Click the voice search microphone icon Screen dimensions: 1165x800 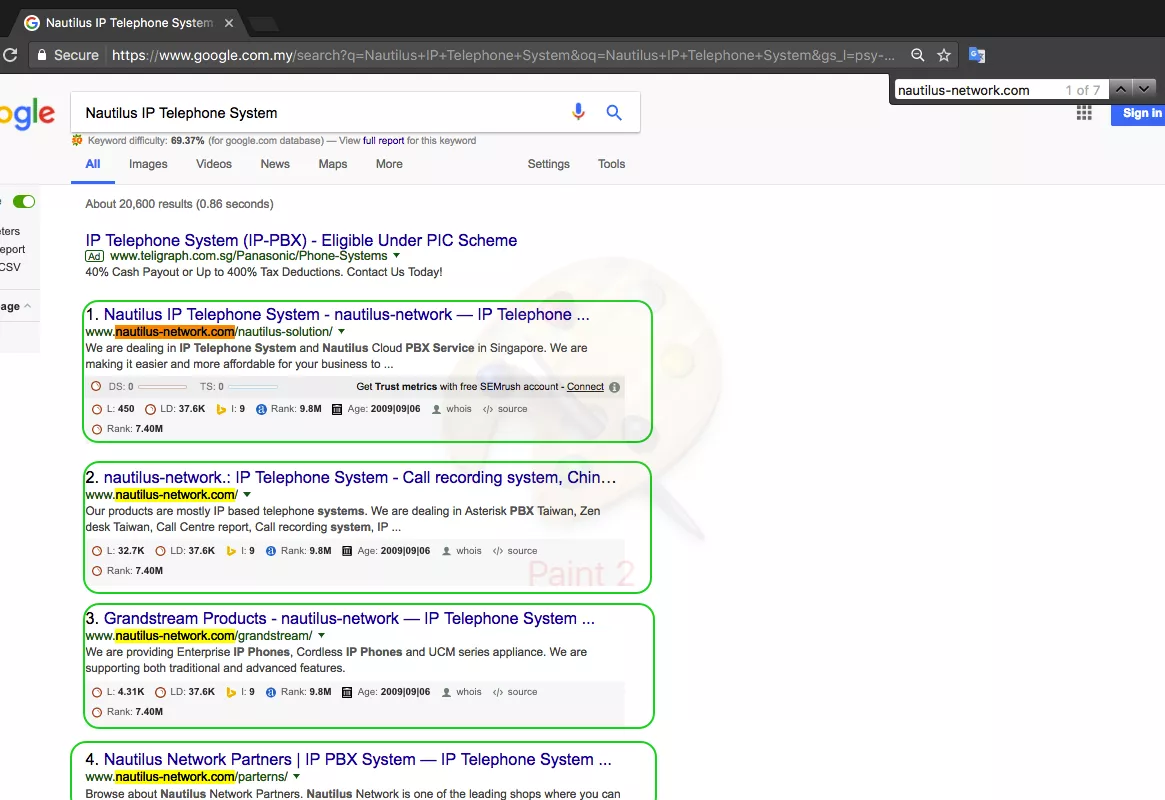[x=578, y=112]
